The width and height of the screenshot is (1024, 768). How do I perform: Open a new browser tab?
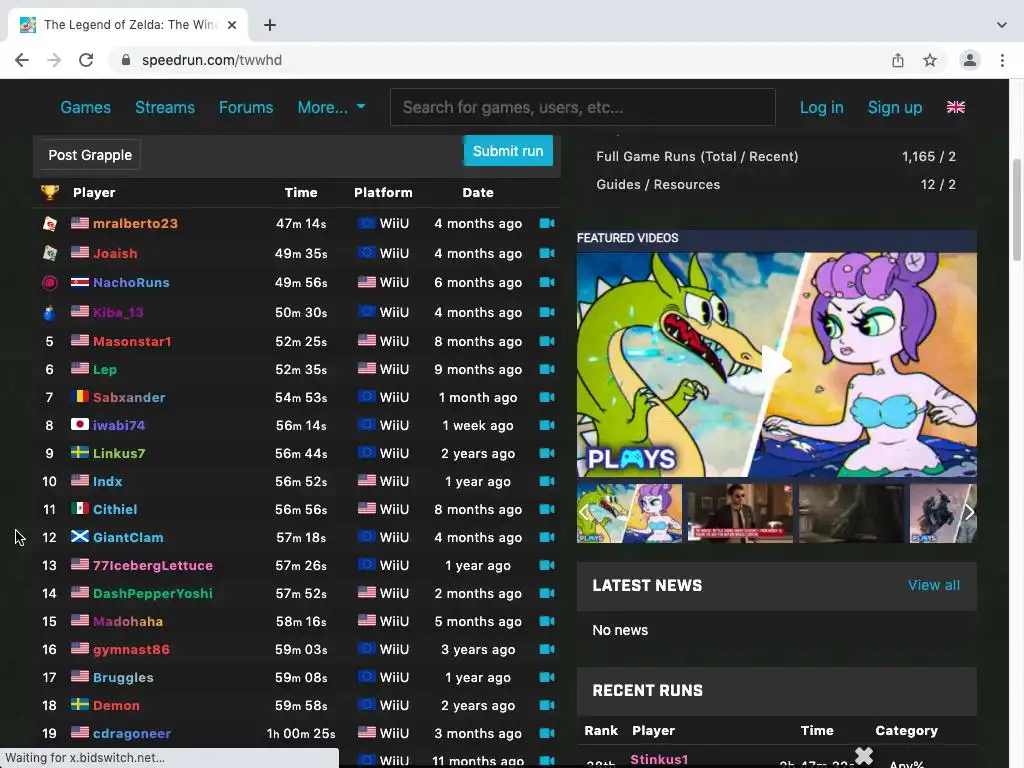[270, 25]
